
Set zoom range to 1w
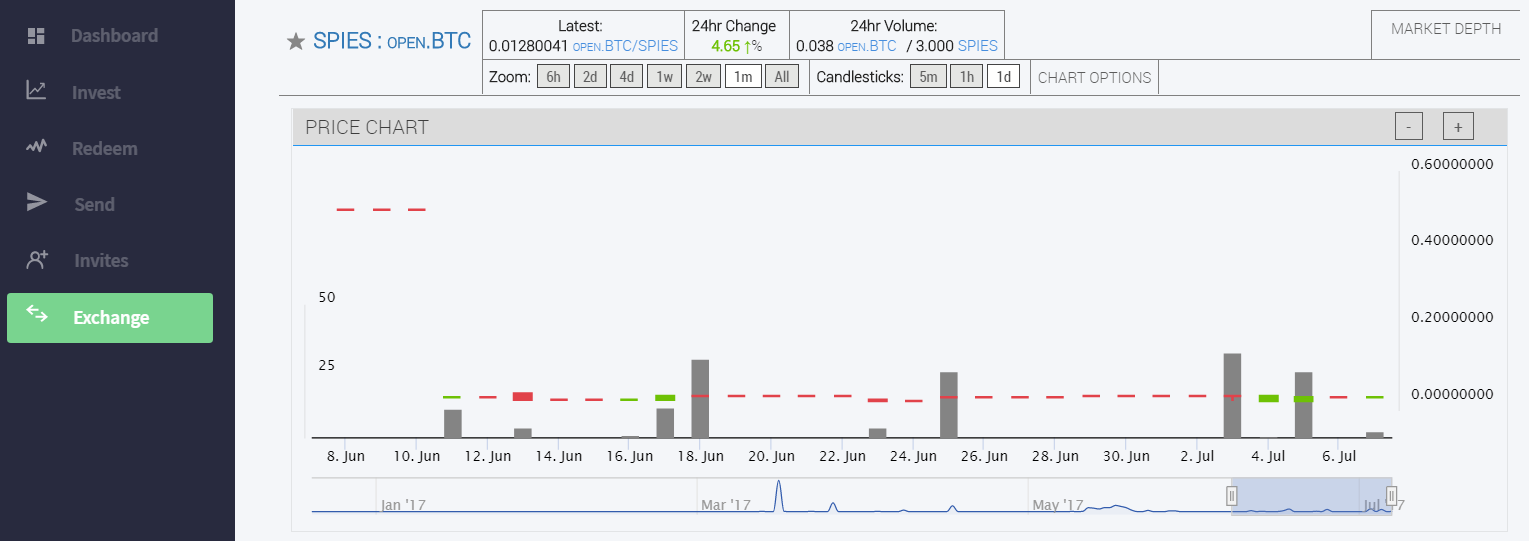point(663,77)
